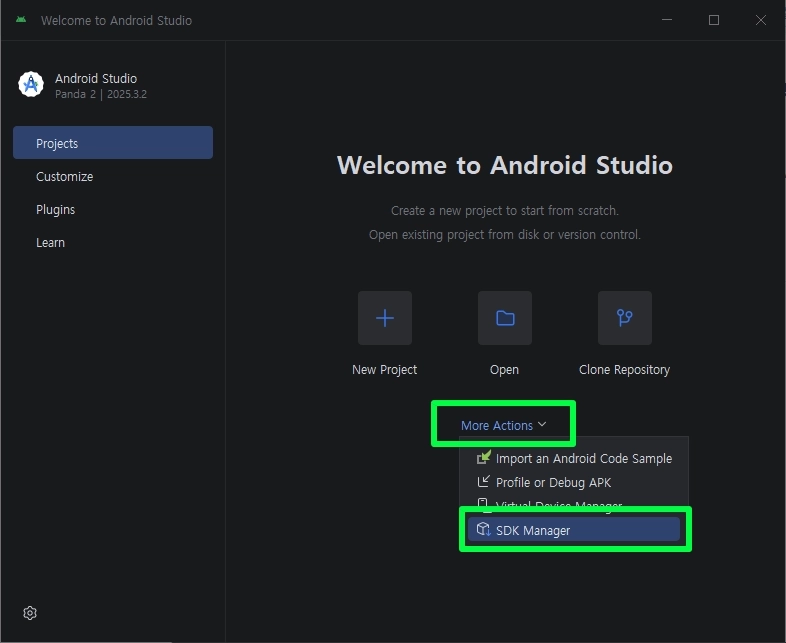Open settings via the gear icon
The height and width of the screenshot is (643, 786).
click(30, 613)
